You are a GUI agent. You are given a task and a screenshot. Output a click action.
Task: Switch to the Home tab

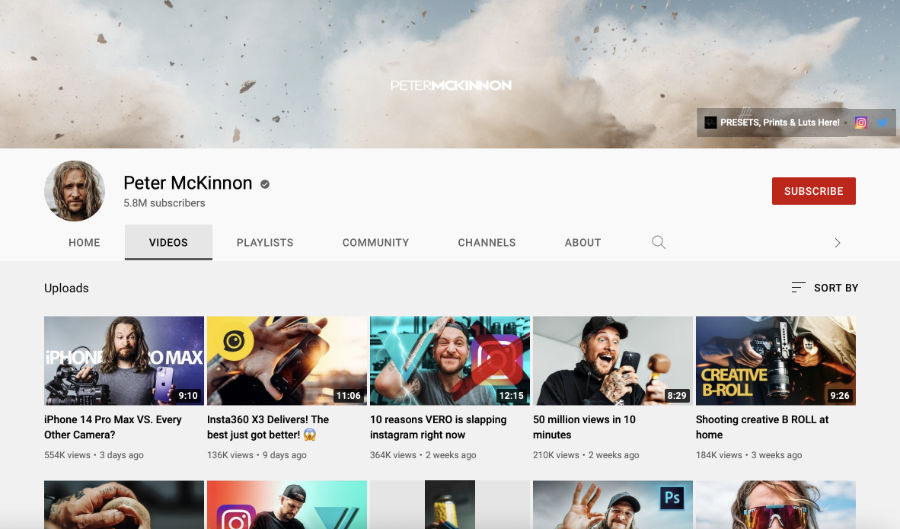[84, 242]
